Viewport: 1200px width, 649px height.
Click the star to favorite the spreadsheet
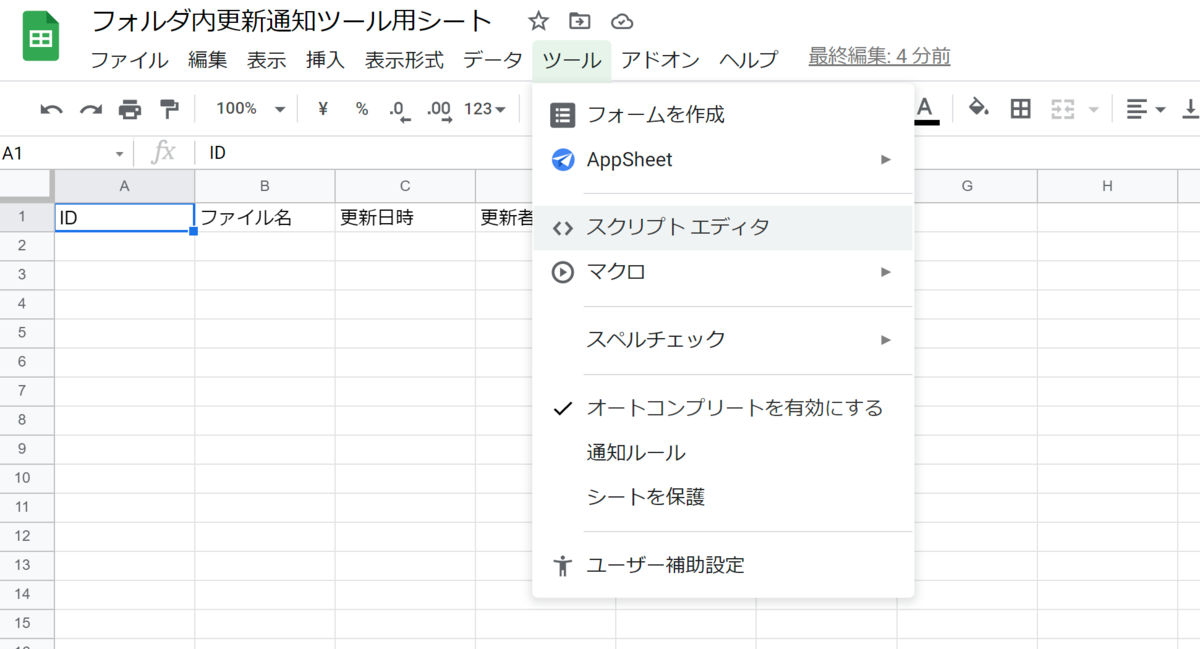click(538, 20)
